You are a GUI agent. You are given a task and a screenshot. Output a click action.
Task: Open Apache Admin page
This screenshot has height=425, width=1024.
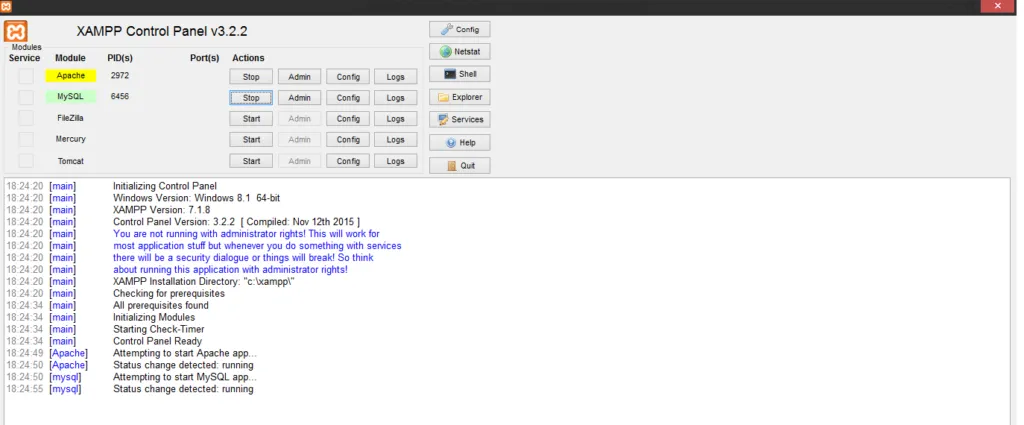point(300,76)
